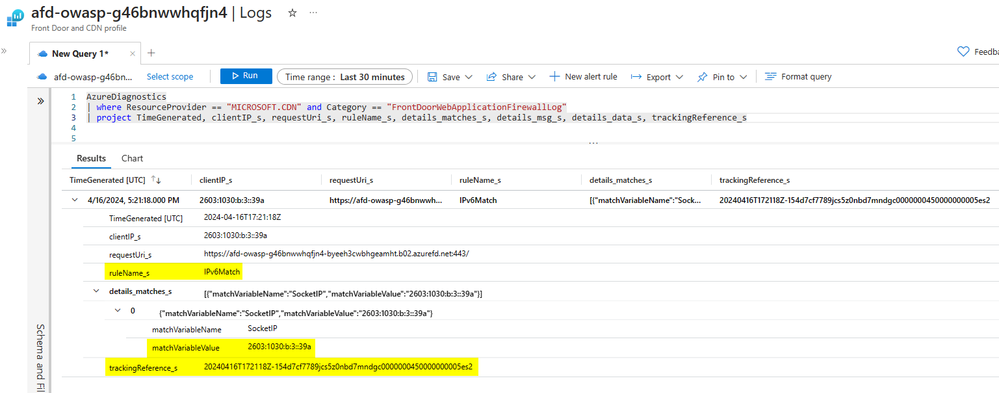Click the editor resize ellipsis handle
This screenshot has height=393, width=999.
tap(593, 143)
